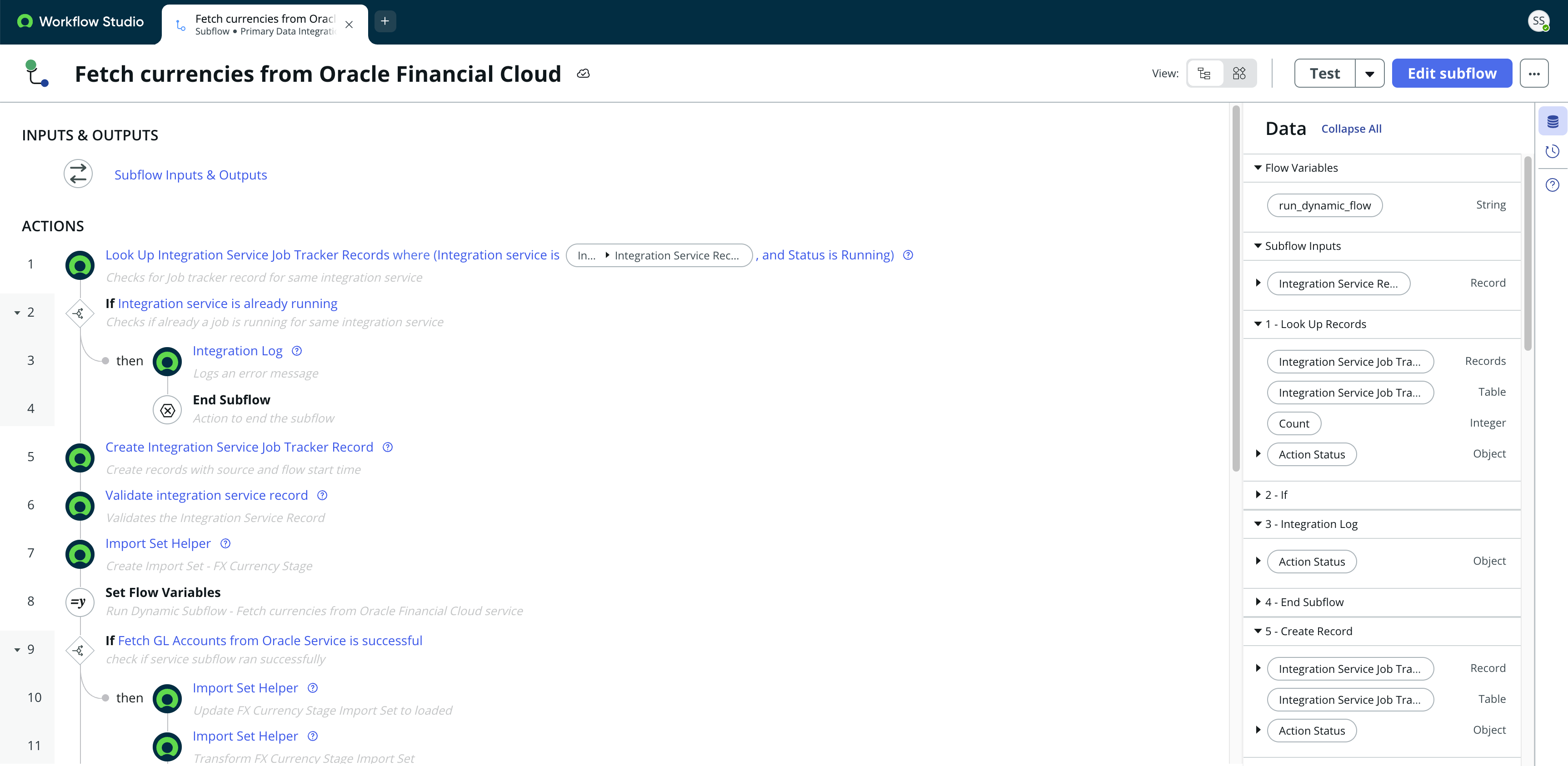Open the Integration service is already running condition

point(227,303)
